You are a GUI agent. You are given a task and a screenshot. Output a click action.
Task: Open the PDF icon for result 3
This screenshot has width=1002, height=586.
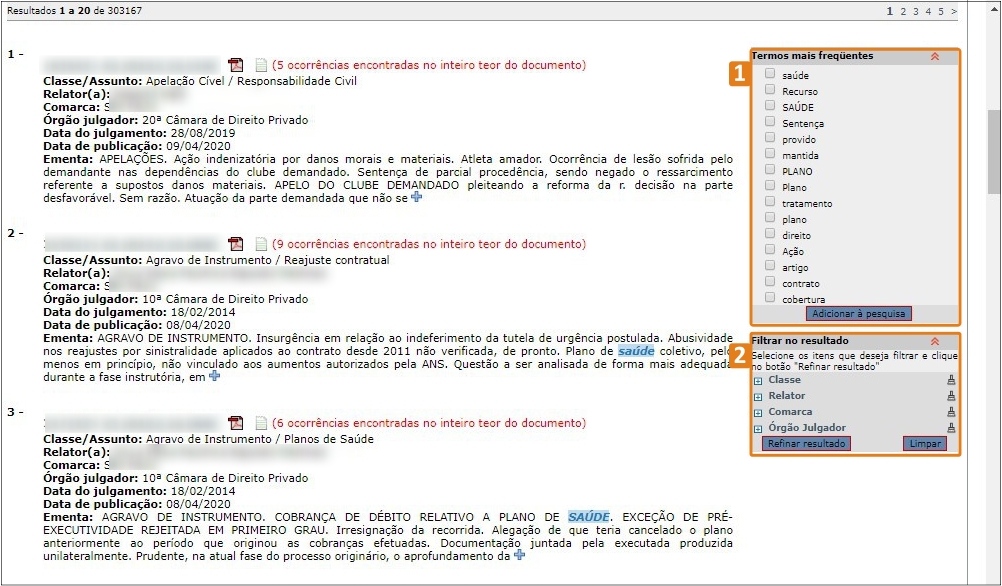pos(236,423)
